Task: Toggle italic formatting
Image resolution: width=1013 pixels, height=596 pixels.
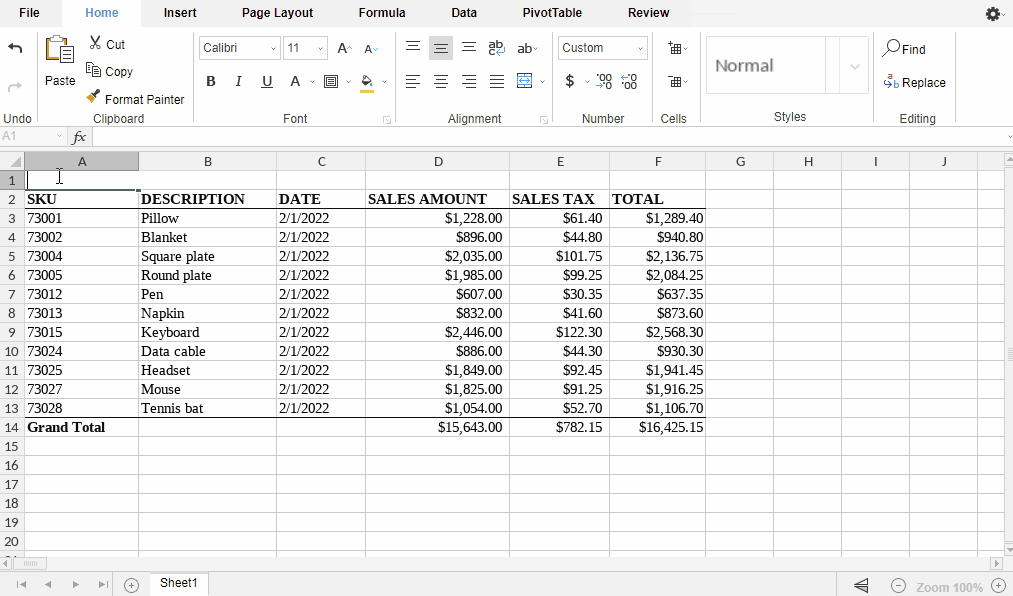Action: point(239,82)
